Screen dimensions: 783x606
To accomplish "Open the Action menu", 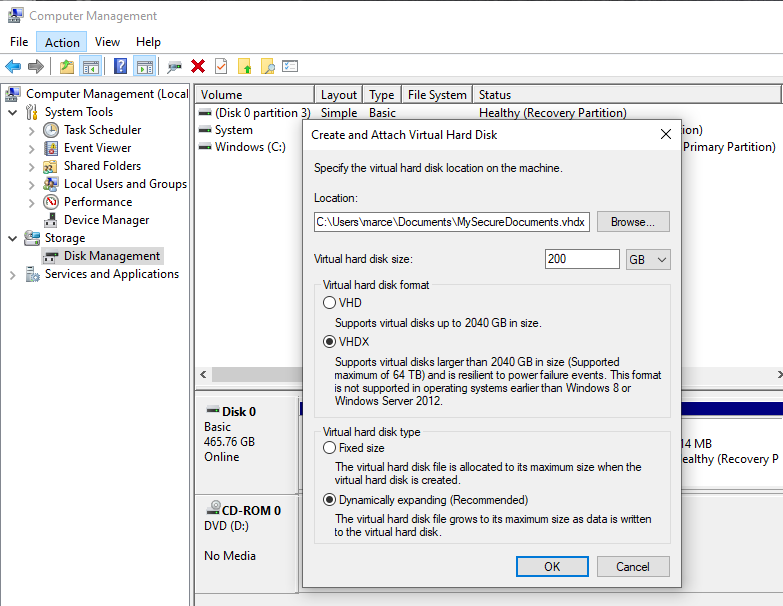I will coord(62,42).
